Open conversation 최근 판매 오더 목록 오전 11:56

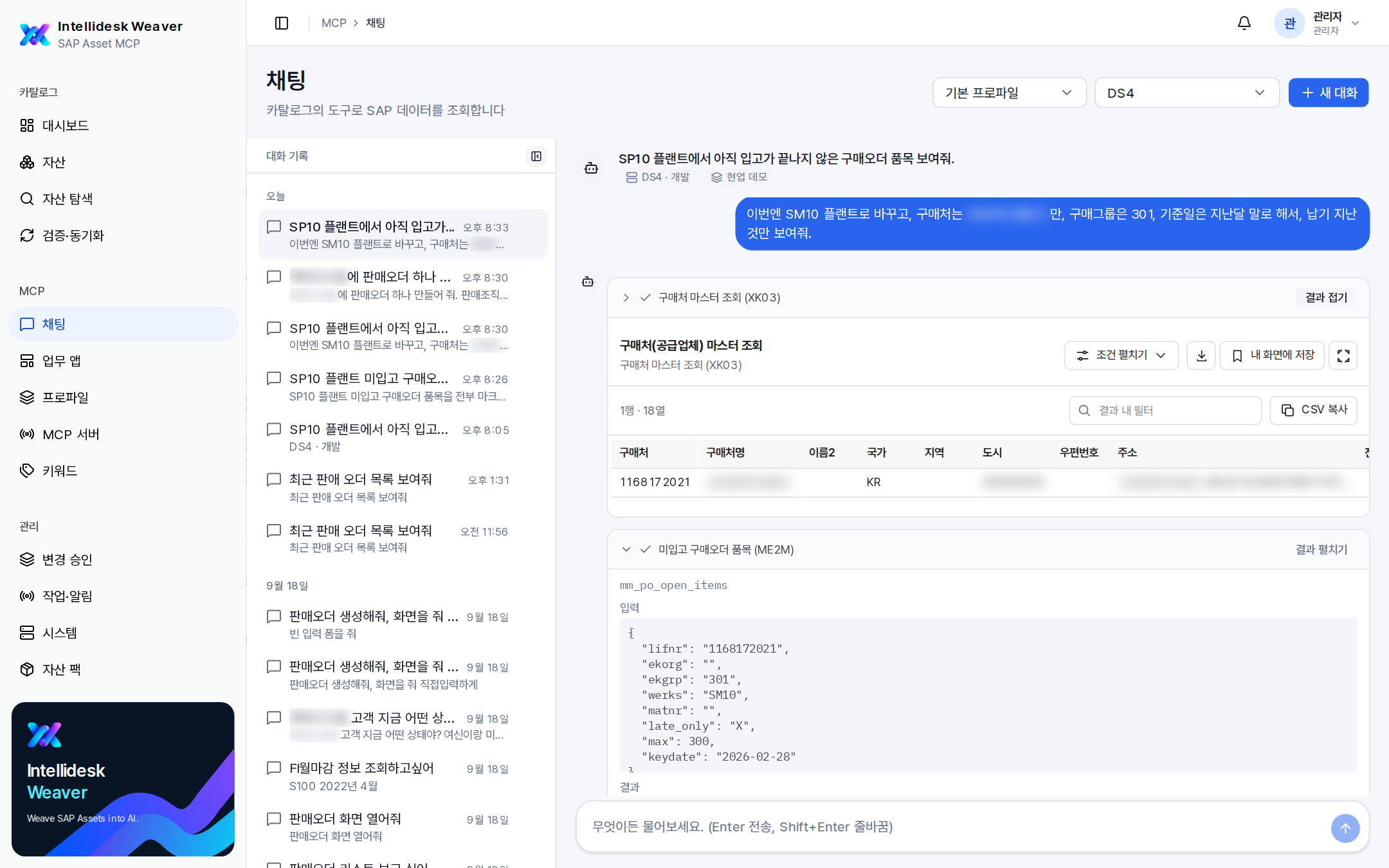(x=403, y=539)
